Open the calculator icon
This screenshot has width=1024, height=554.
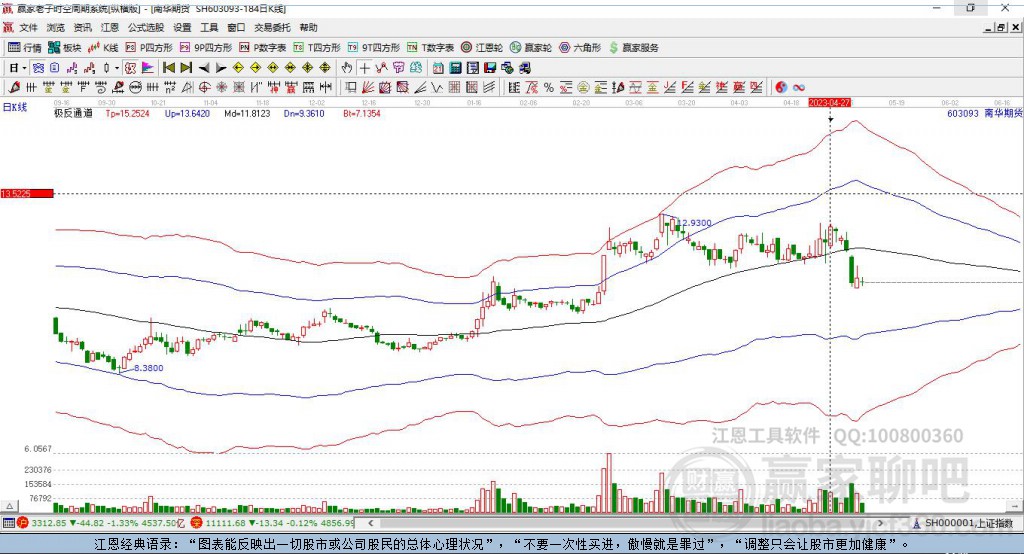(x=455, y=68)
